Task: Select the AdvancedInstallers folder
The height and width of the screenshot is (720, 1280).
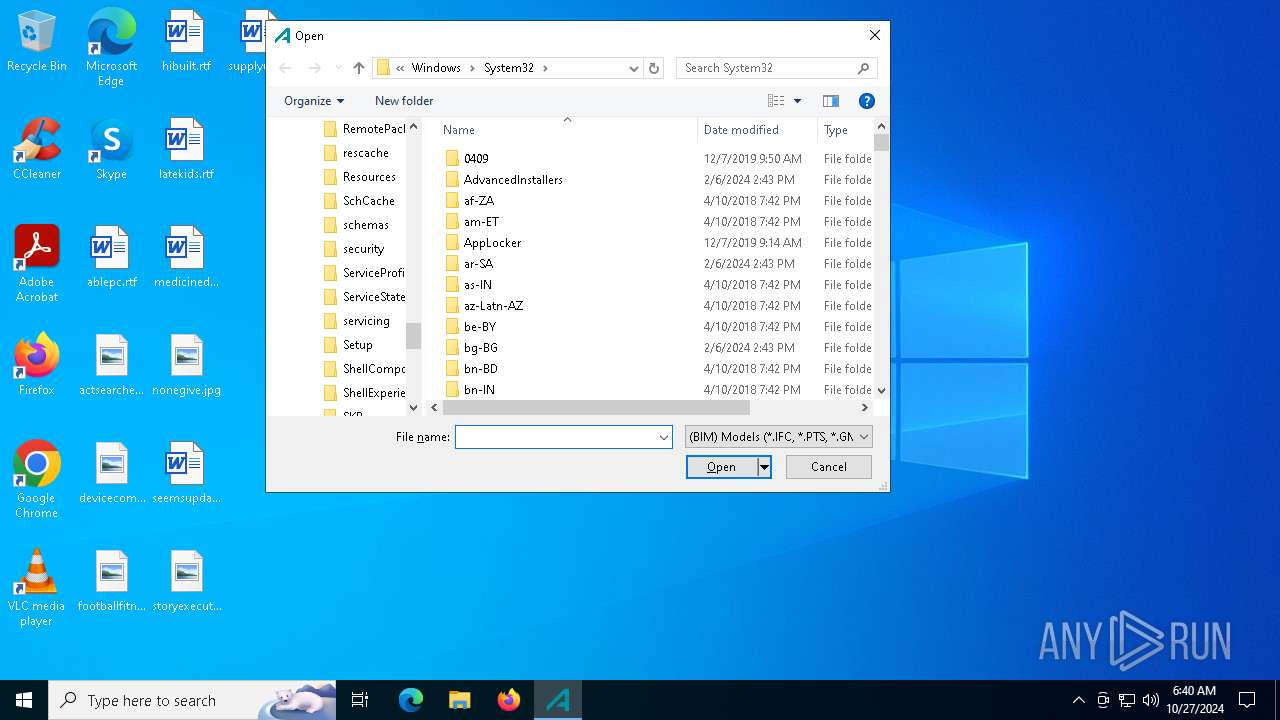Action: tap(513, 180)
